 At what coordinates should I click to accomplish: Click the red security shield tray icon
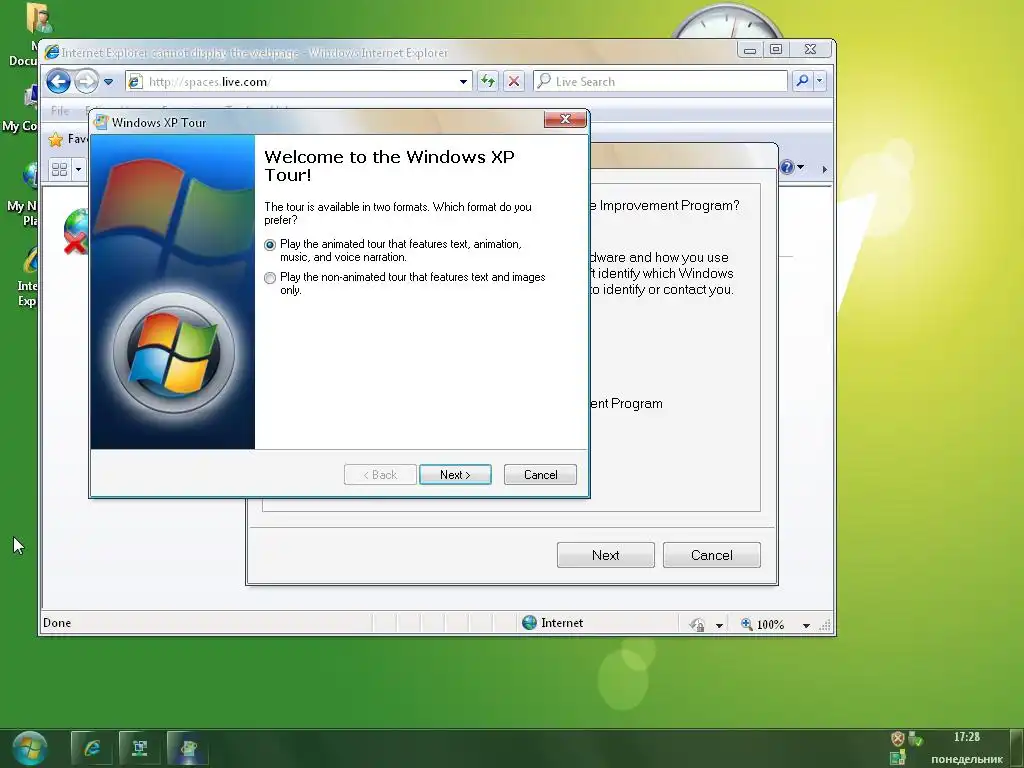[x=898, y=739]
